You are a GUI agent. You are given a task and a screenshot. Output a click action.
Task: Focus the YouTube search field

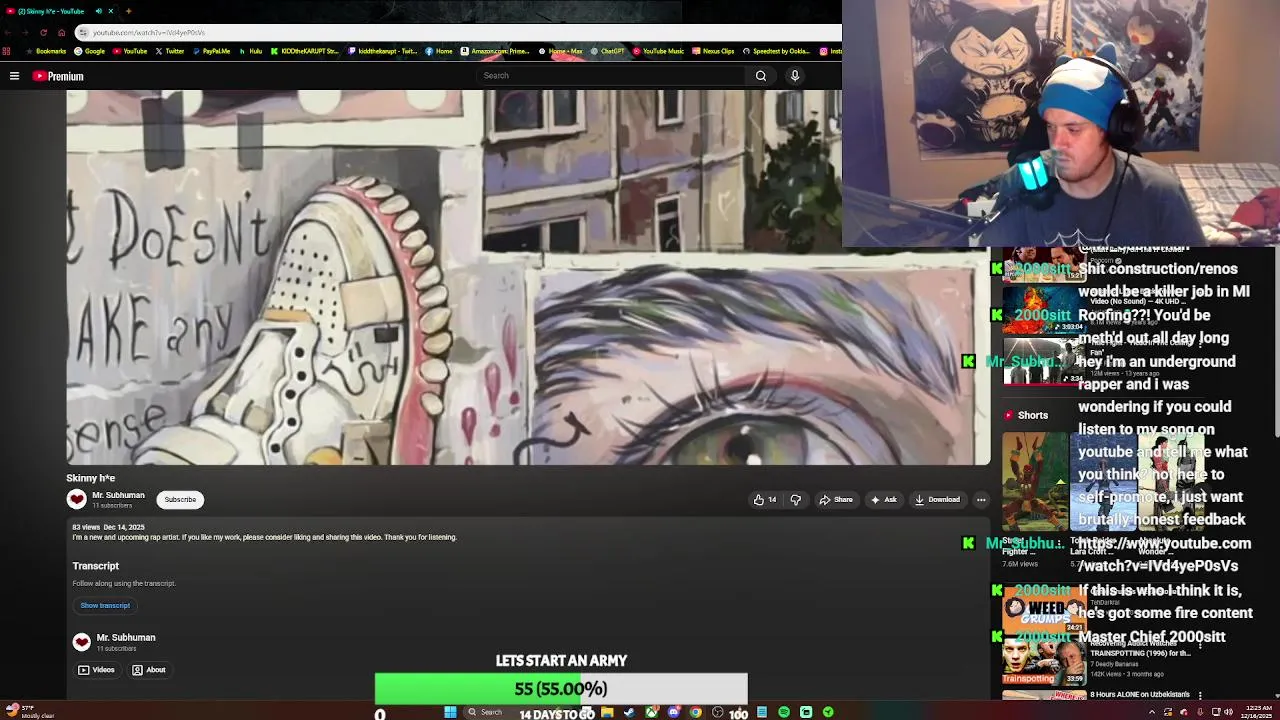coord(611,76)
